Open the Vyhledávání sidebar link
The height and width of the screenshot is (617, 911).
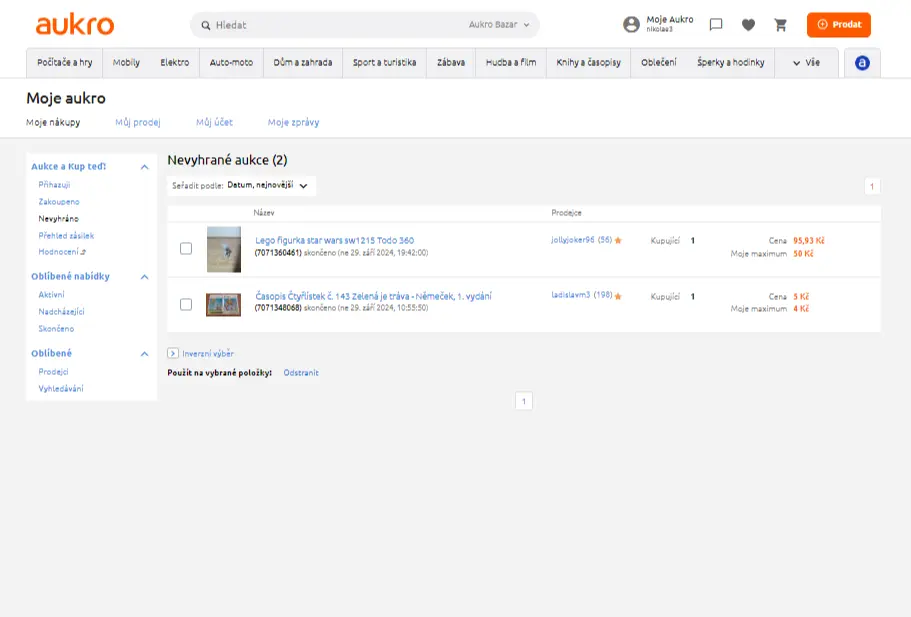pos(61,389)
